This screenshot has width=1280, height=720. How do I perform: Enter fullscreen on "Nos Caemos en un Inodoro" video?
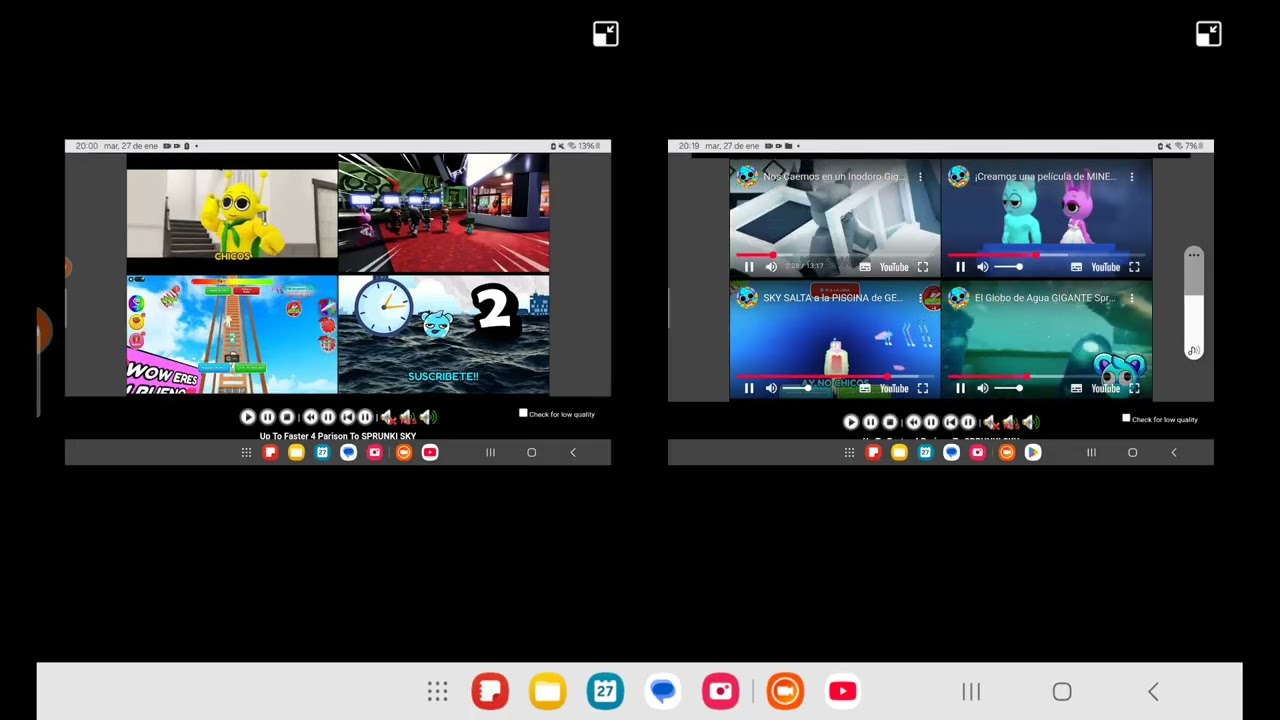[x=923, y=267]
